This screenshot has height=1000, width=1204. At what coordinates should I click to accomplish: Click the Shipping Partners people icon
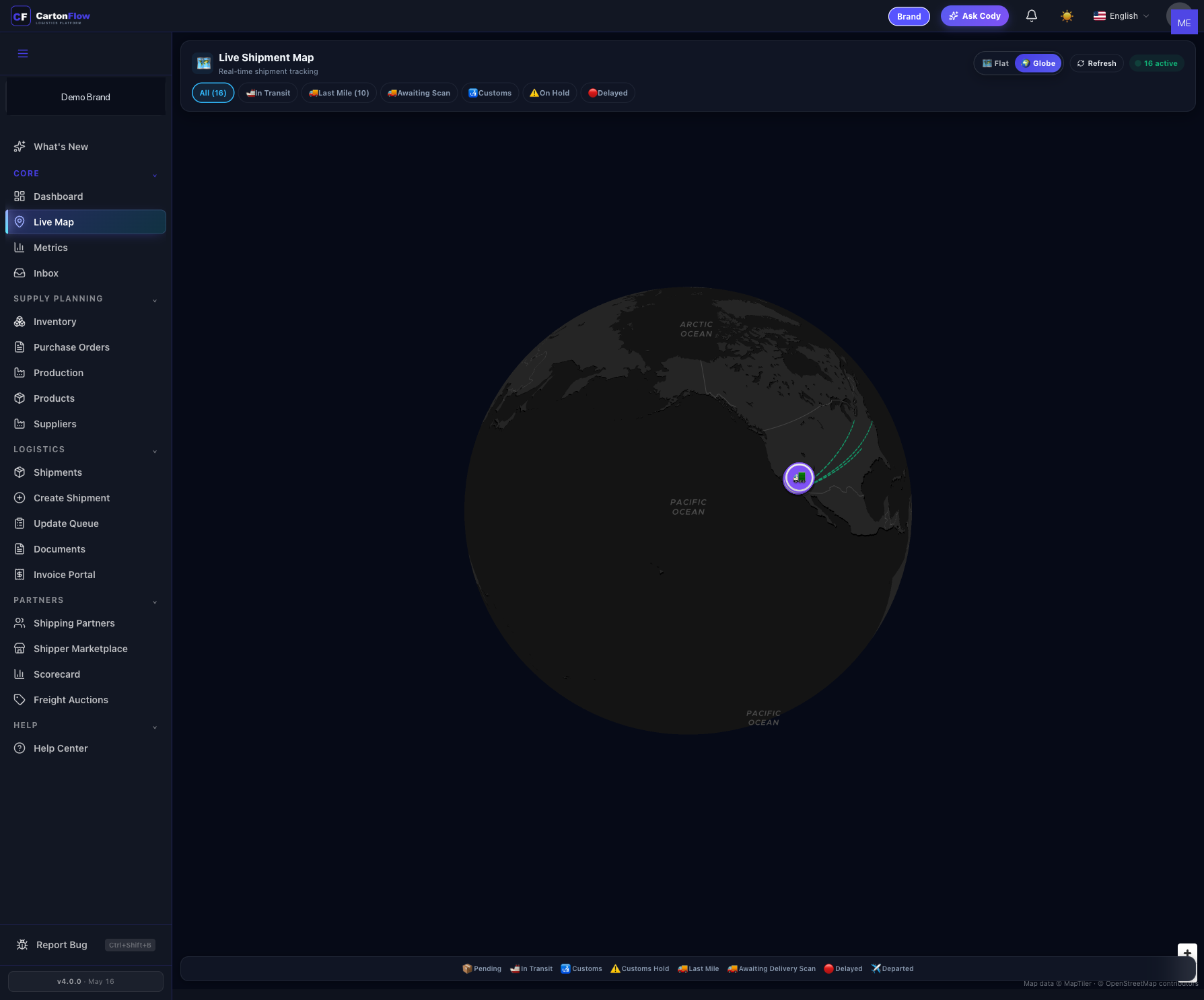pos(20,623)
